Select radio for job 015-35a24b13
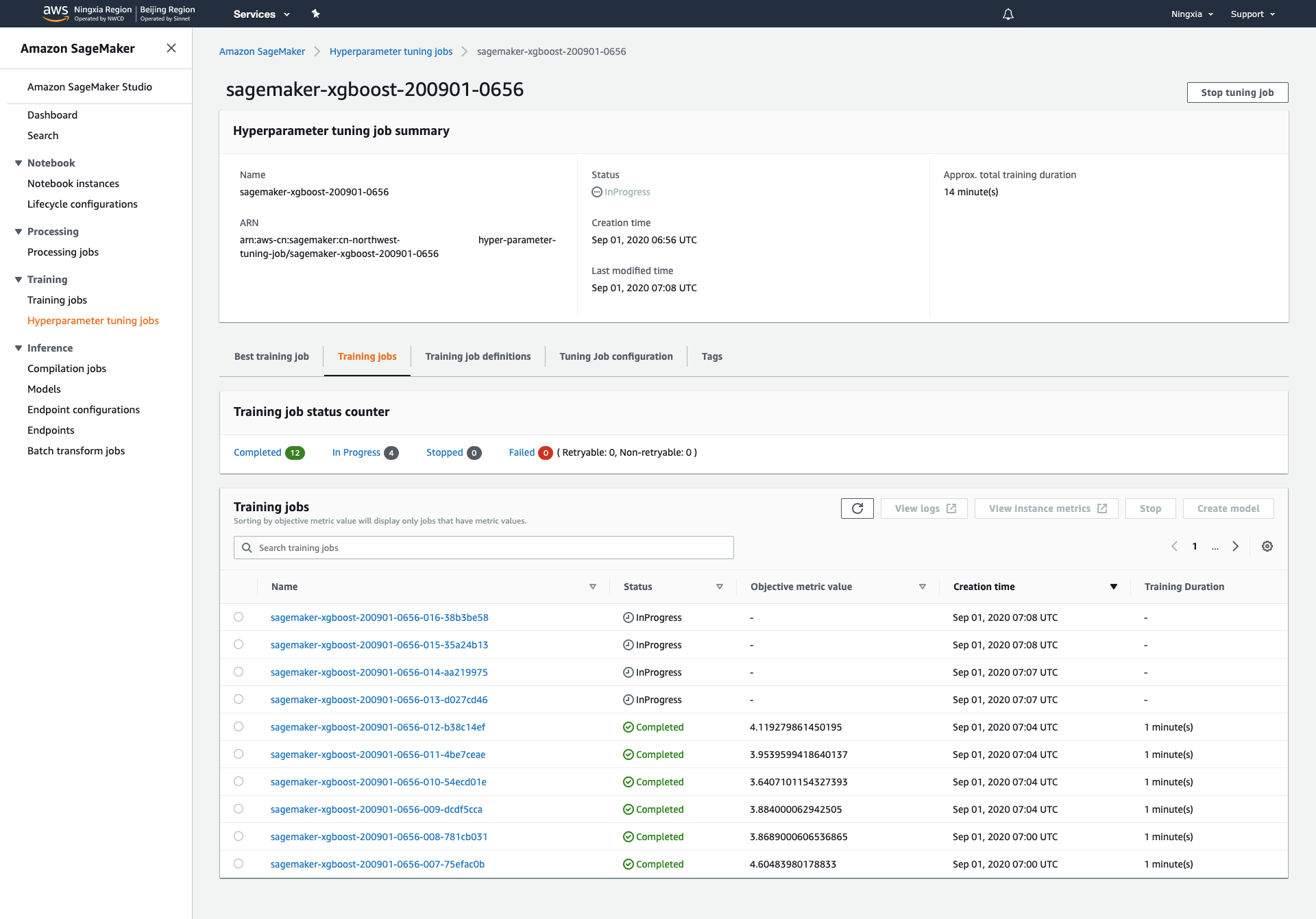 point(239,644)
